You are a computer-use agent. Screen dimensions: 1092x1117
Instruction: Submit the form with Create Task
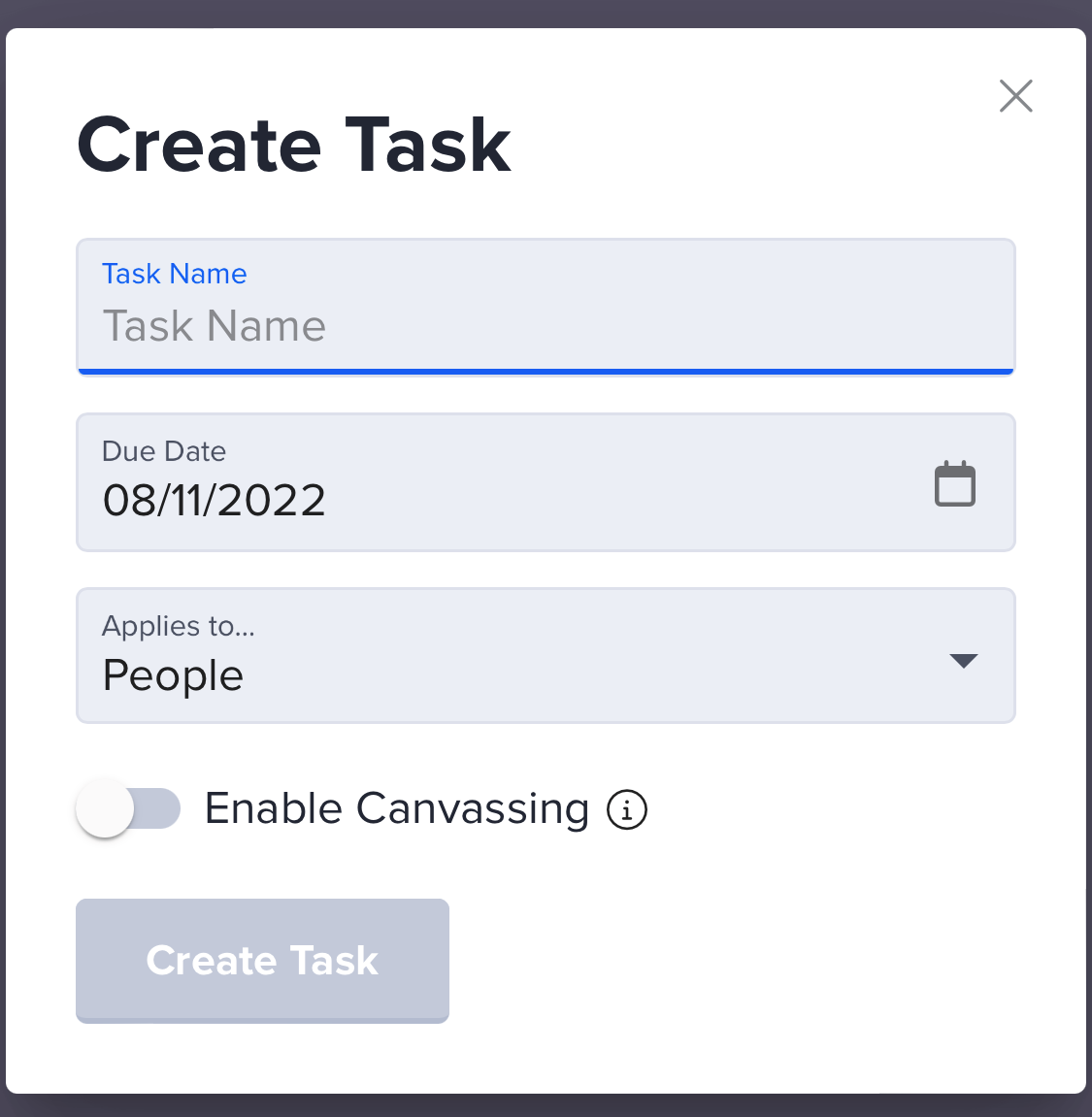coord(262,961)
